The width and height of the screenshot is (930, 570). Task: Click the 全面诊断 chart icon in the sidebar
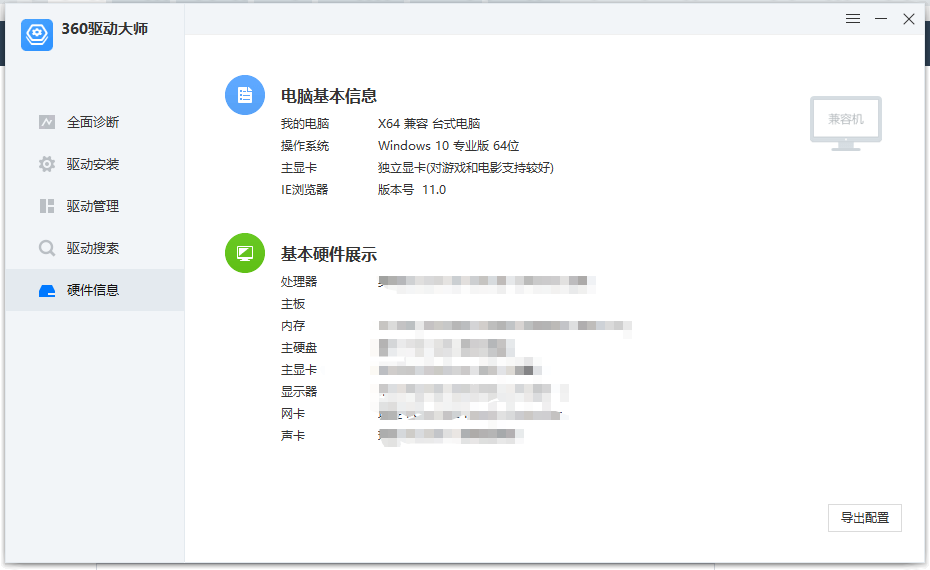(47, 122)
